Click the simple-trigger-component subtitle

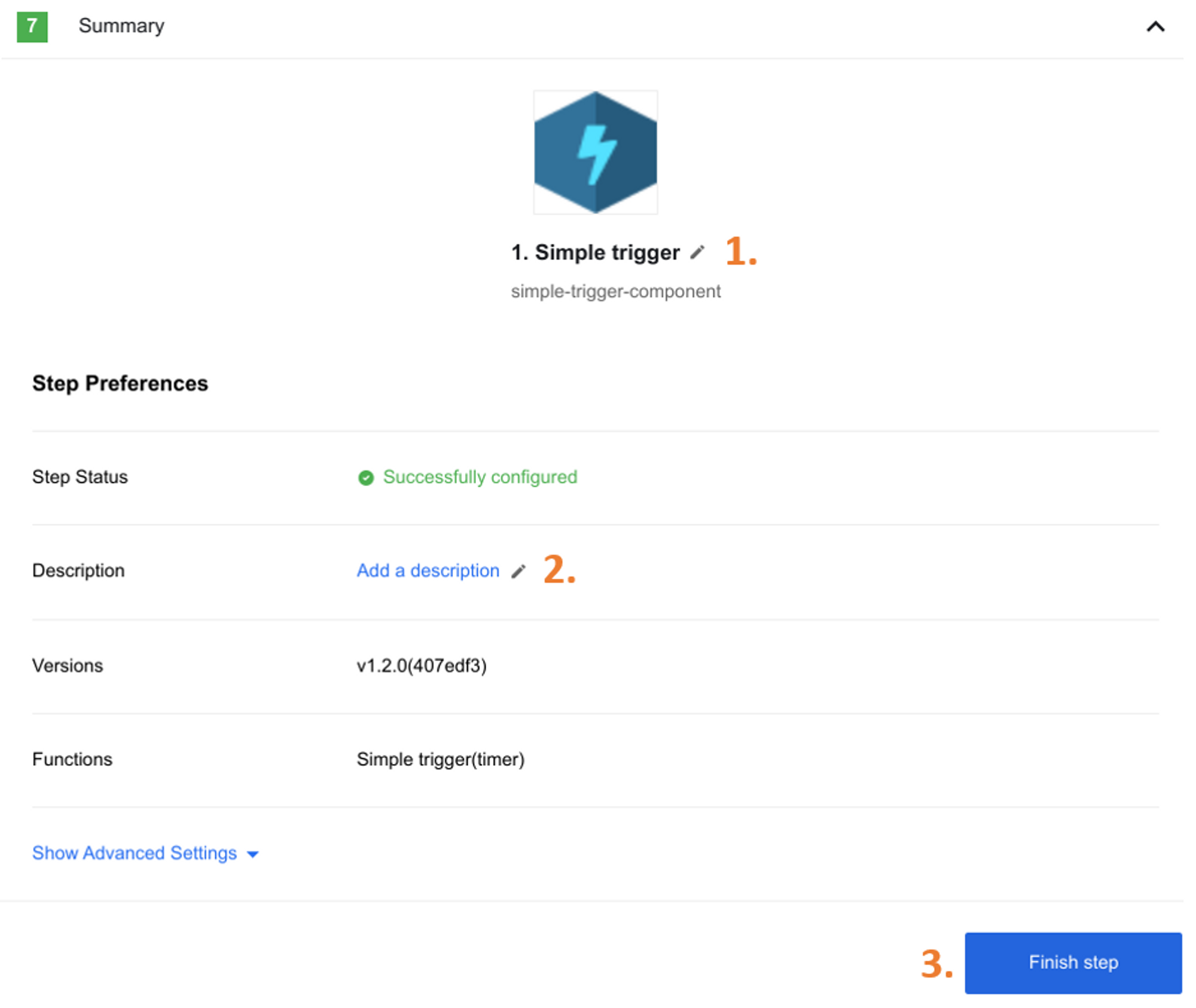click(x=616, y=291)
